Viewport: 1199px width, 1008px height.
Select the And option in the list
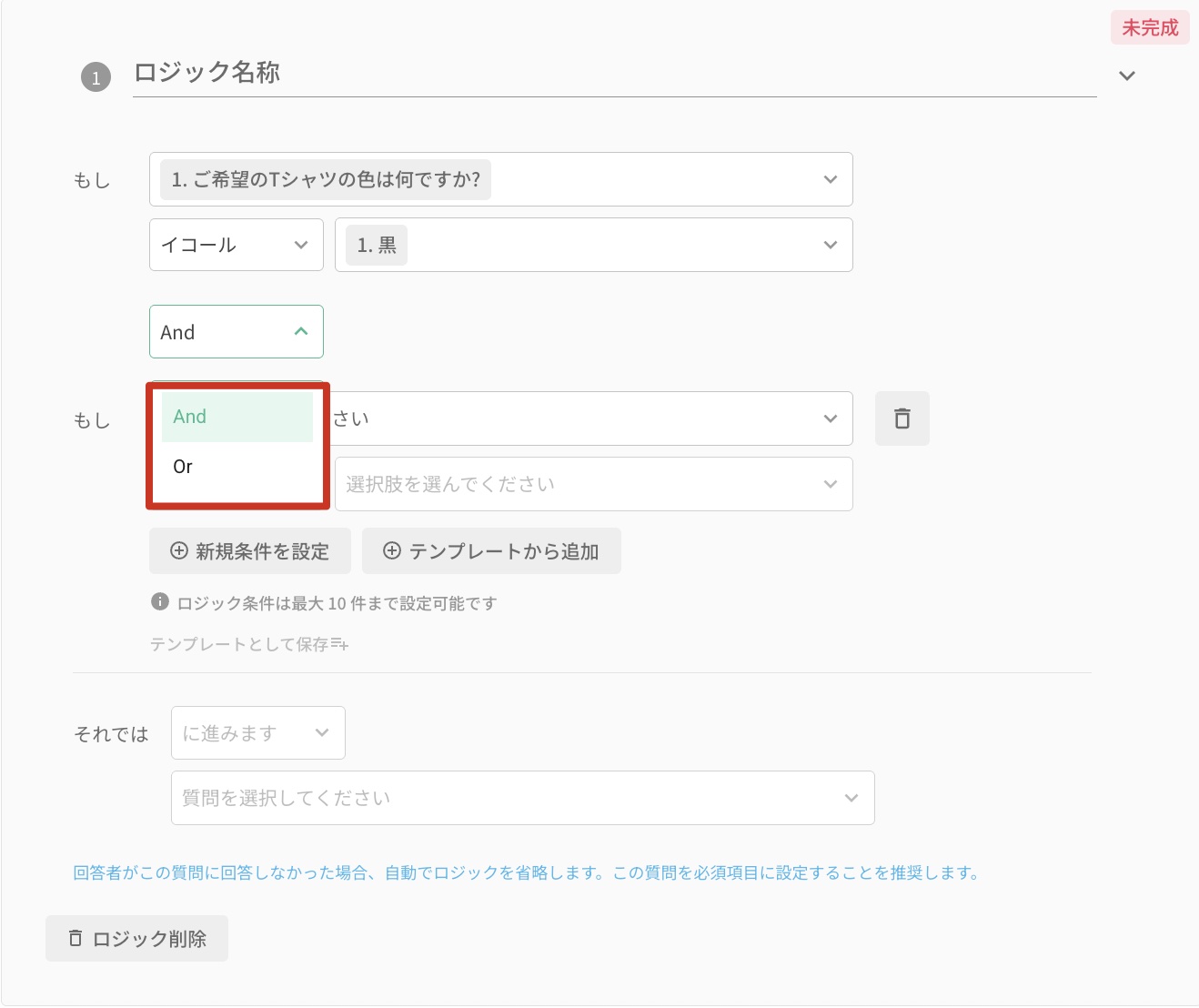237,417
